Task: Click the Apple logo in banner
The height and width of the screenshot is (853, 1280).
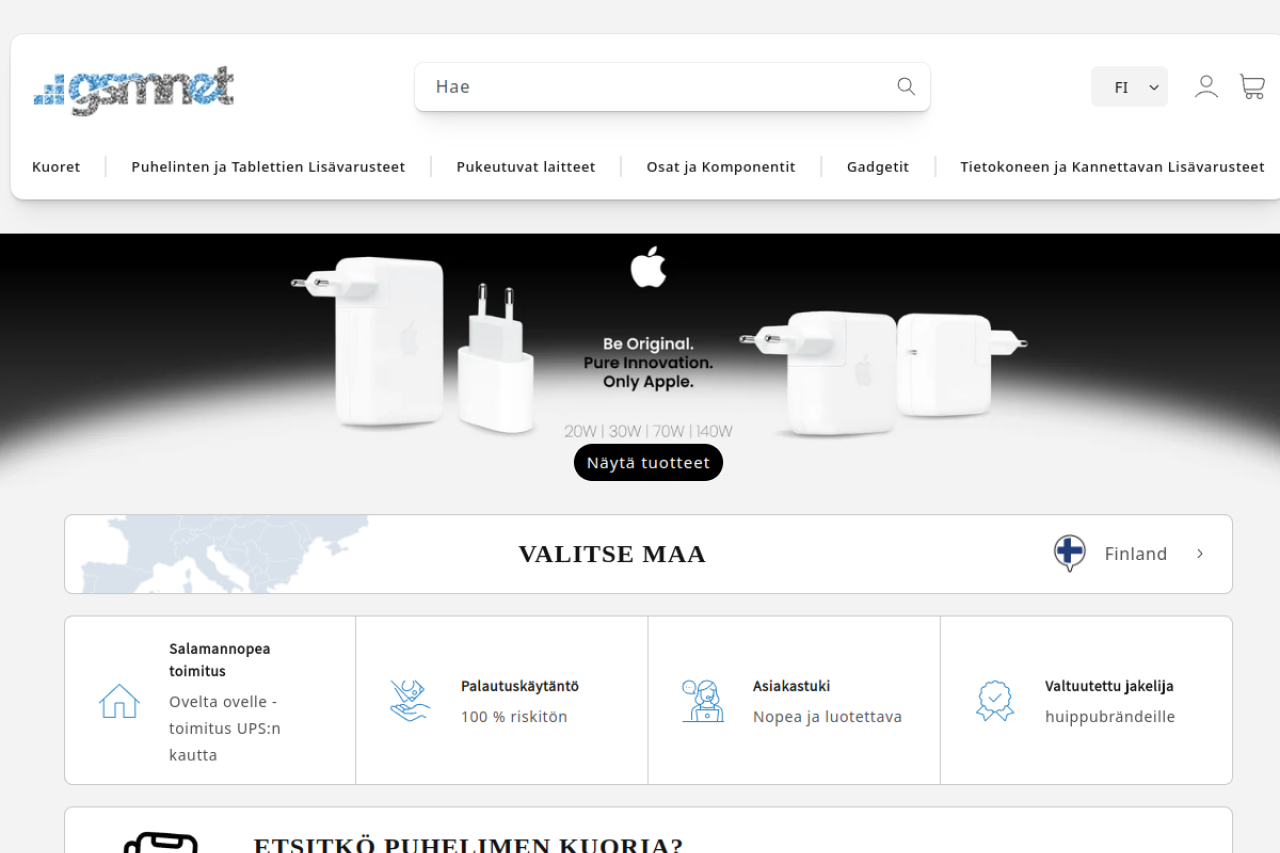Action: 648,267
